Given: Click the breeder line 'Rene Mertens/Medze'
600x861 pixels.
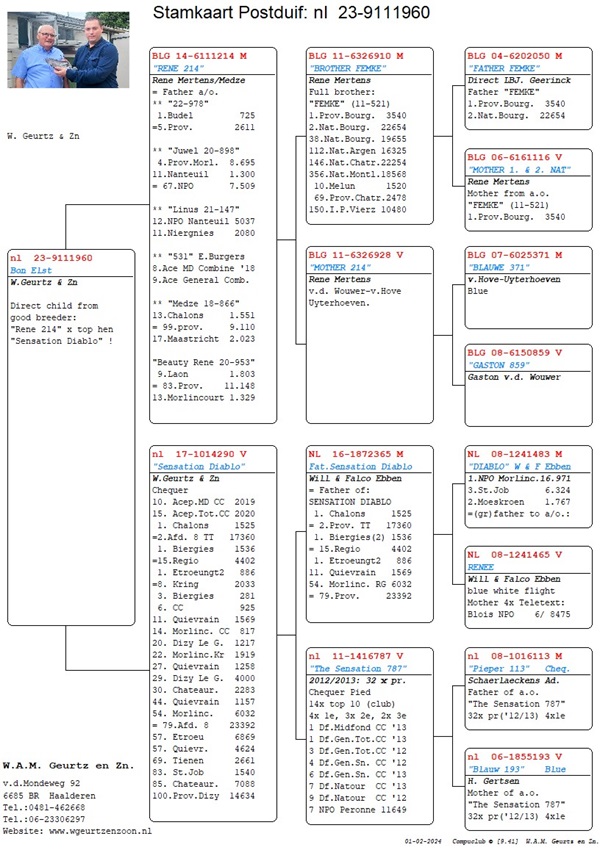Looking at the screenshot, I should [x=199, y=80].
